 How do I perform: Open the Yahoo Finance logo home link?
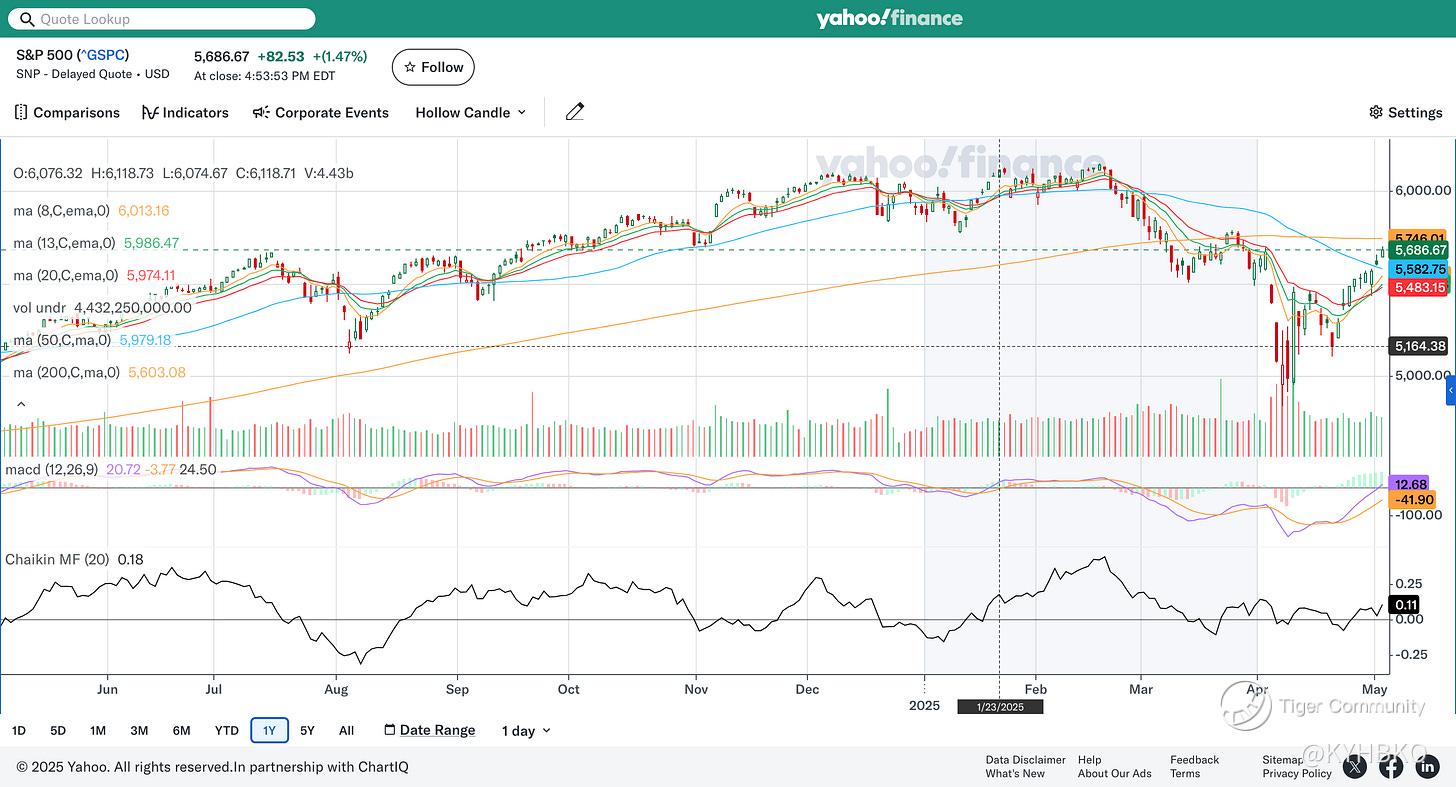pos(889,18)
